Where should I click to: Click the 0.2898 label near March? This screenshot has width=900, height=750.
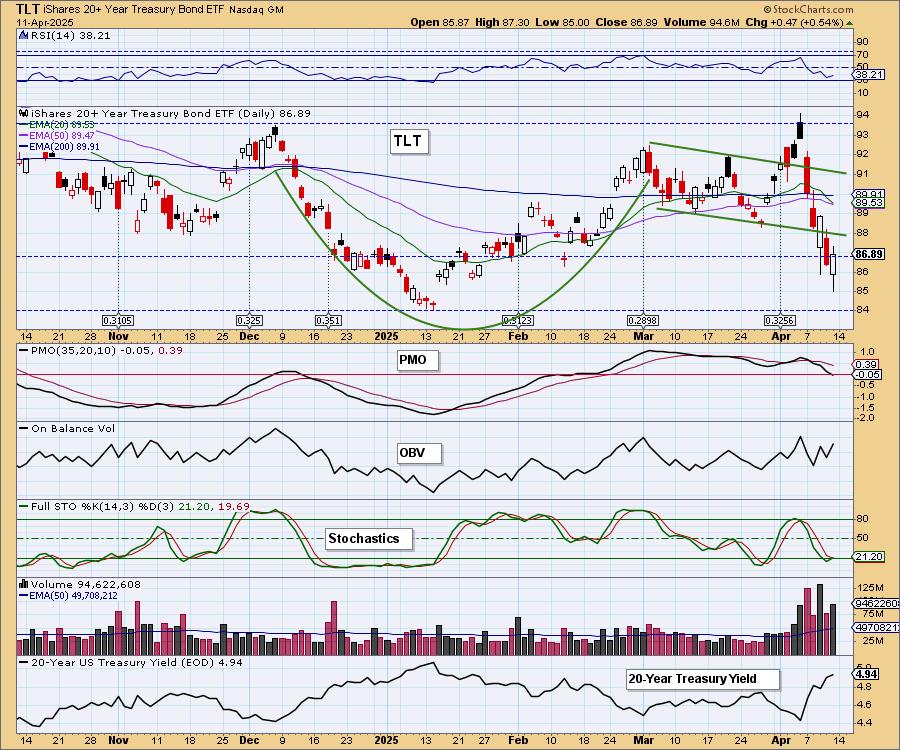(x=642, y=320)
